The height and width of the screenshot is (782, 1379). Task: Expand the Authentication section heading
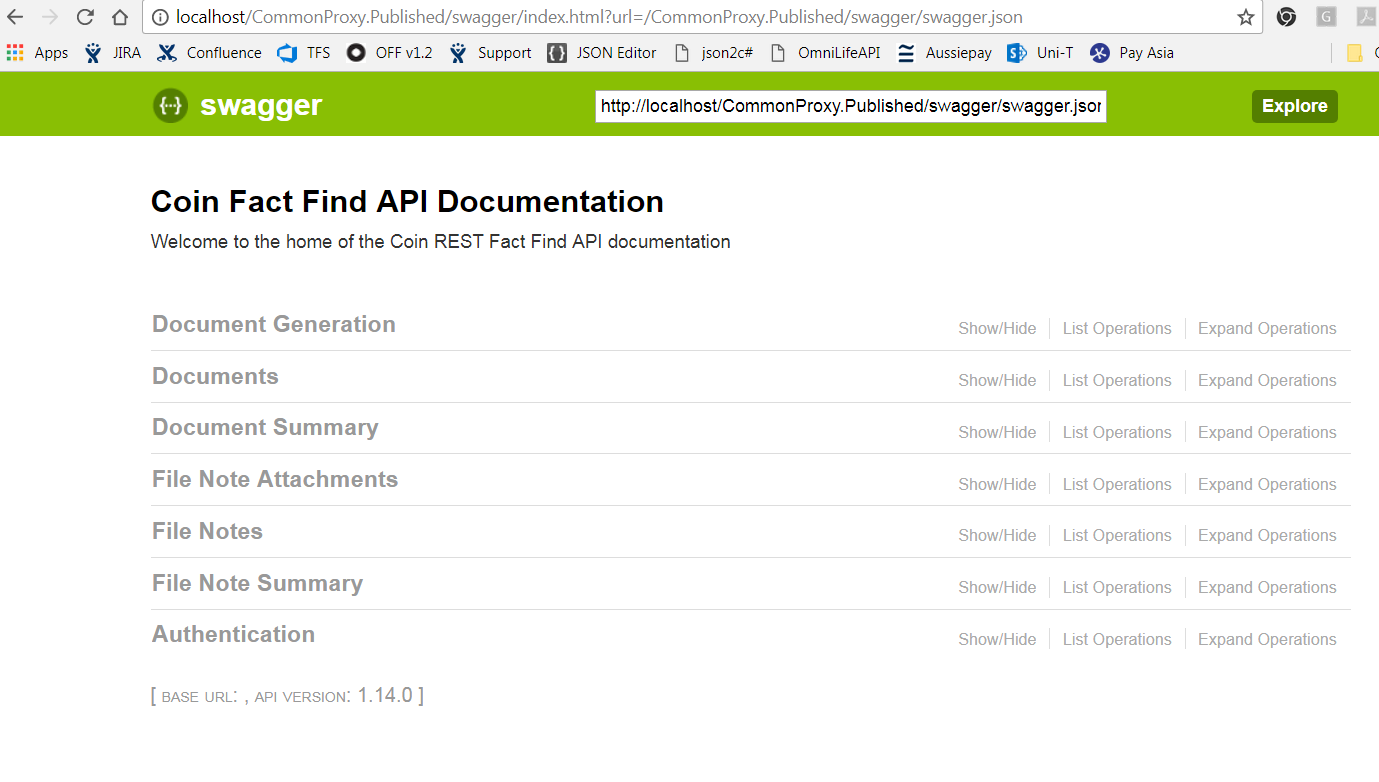pyautogui.click(x=233, y=634)
